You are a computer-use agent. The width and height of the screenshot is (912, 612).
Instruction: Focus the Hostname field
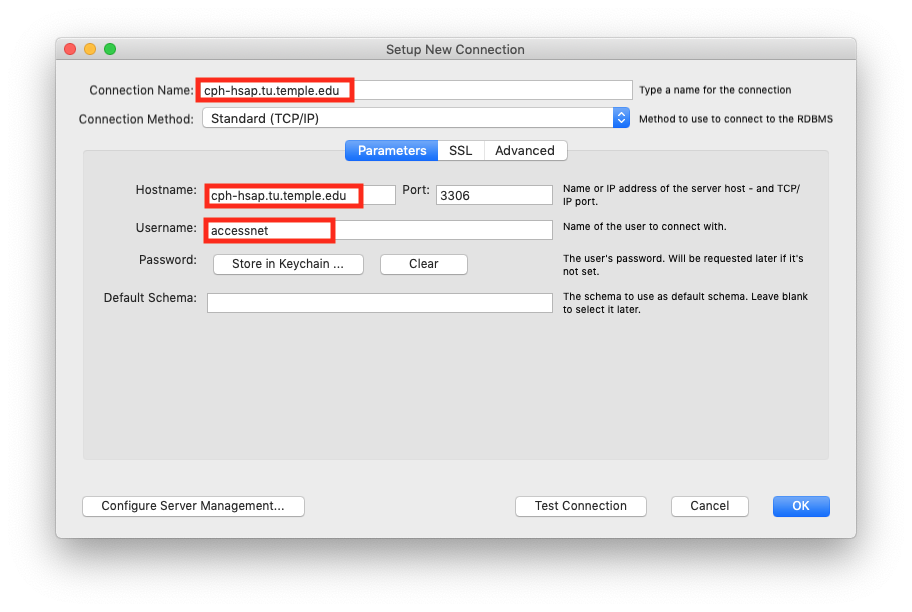(301, 195)
